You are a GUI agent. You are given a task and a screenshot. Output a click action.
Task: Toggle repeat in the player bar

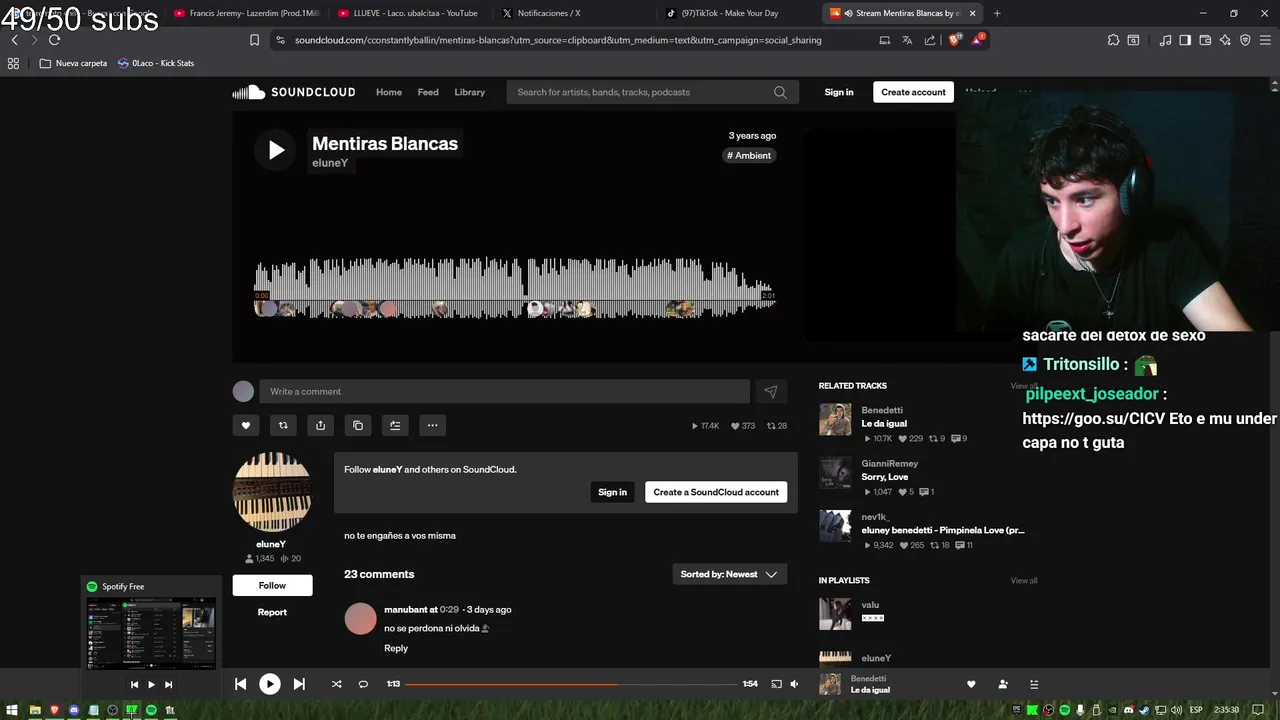[x=363, y=684]
